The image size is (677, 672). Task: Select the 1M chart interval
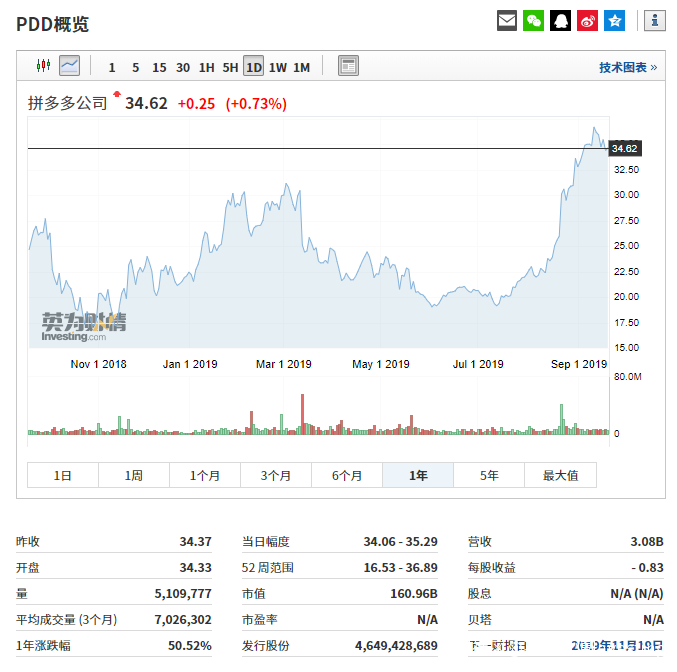point(302,67)
